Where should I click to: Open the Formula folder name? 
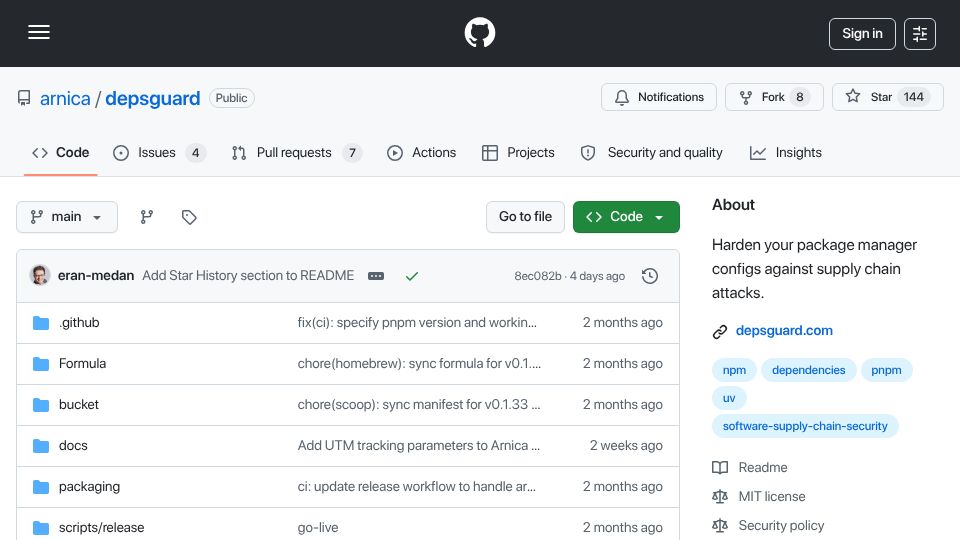(82, 364)
